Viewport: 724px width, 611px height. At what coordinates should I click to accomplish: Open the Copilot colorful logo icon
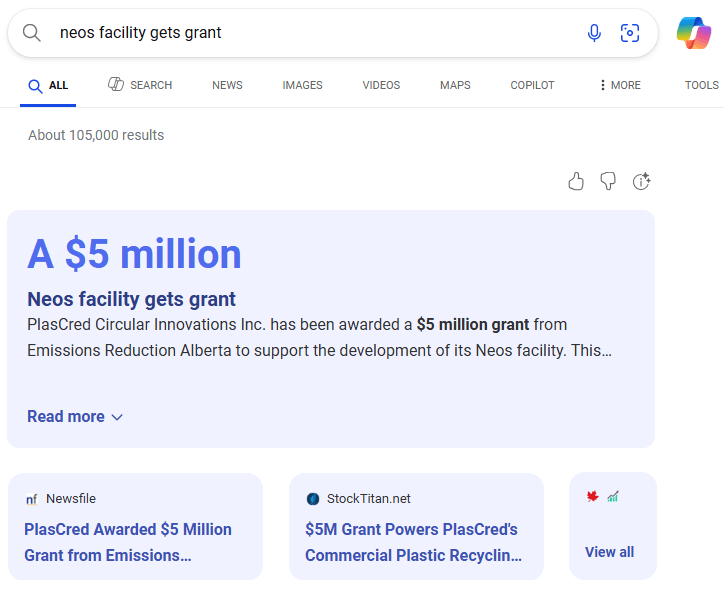[x=693, y=33]
